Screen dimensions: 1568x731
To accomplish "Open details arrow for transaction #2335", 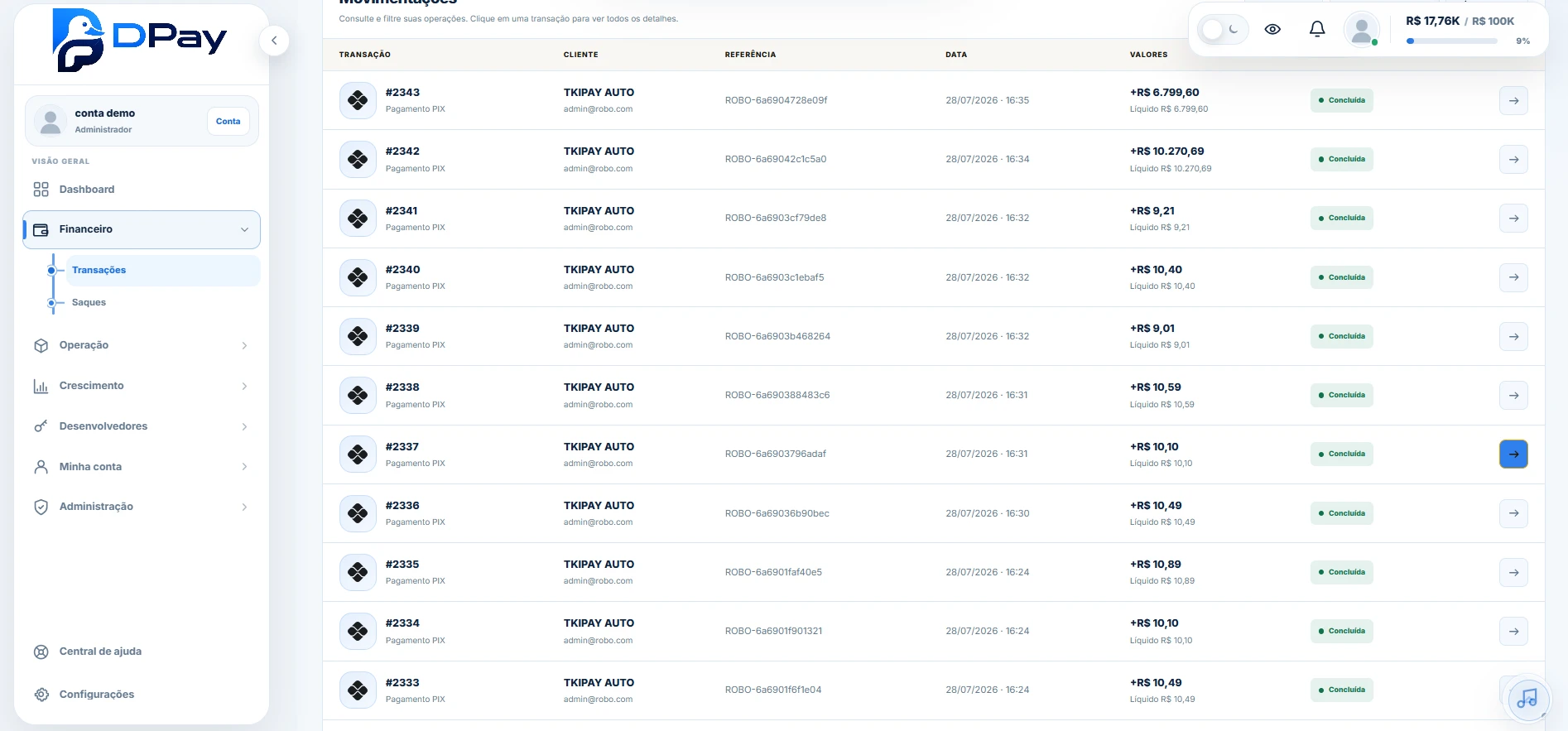I will (1513, 572).
